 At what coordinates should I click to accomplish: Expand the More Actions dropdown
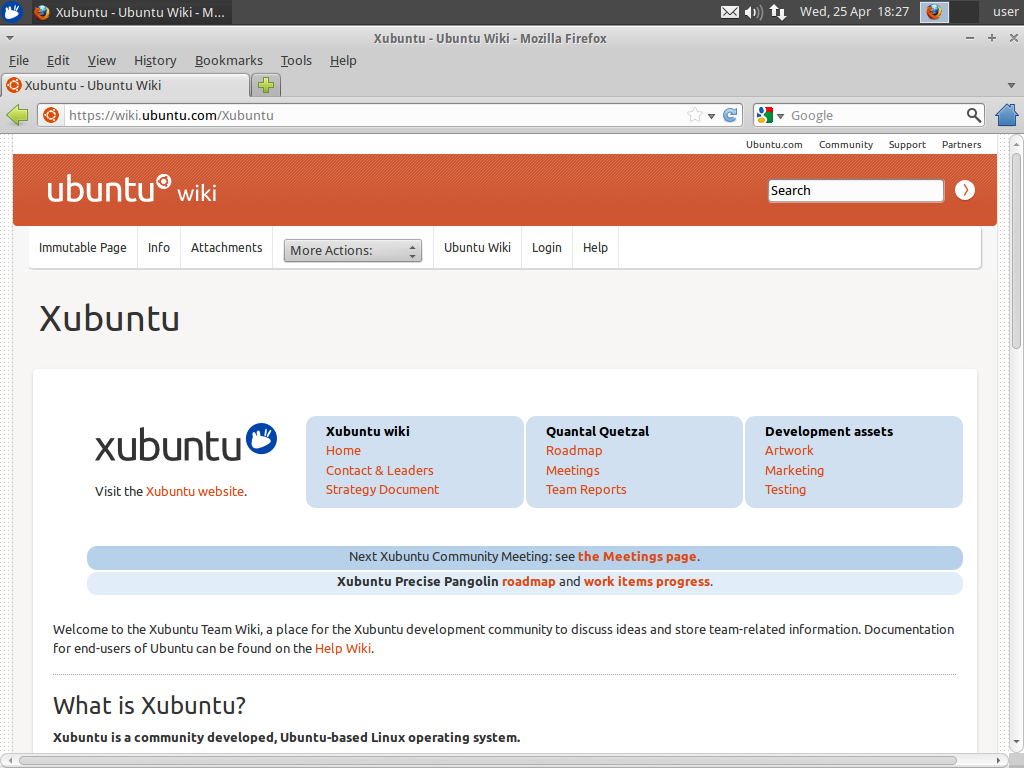tap(352, 251)
